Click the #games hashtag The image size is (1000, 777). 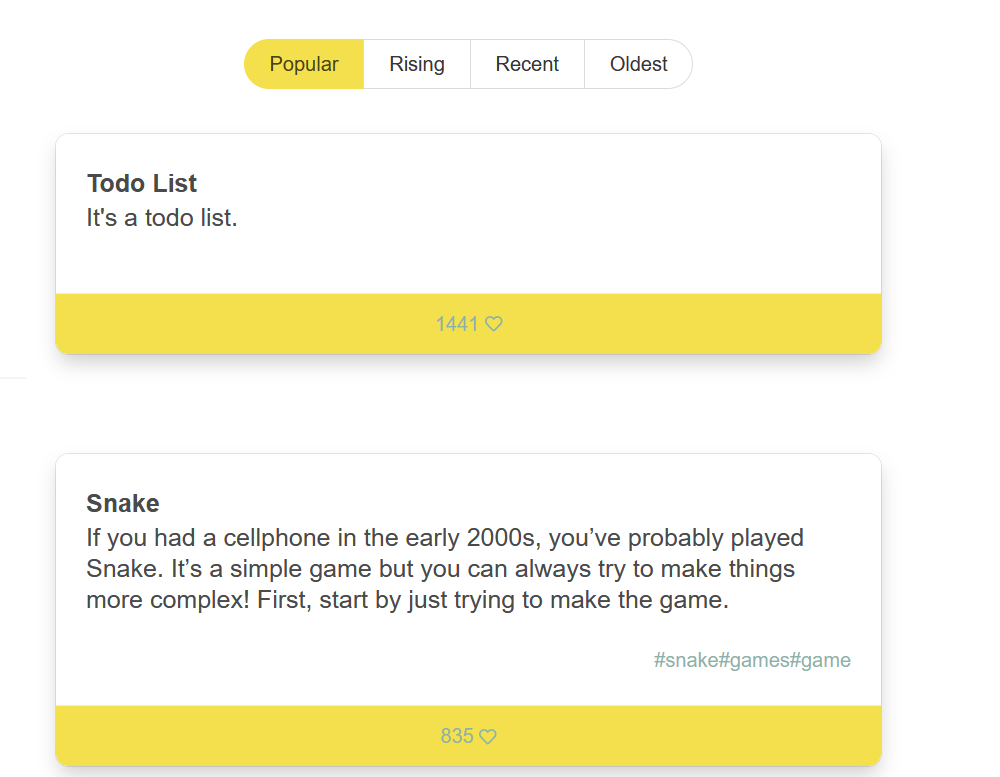(x=753, y=660)
